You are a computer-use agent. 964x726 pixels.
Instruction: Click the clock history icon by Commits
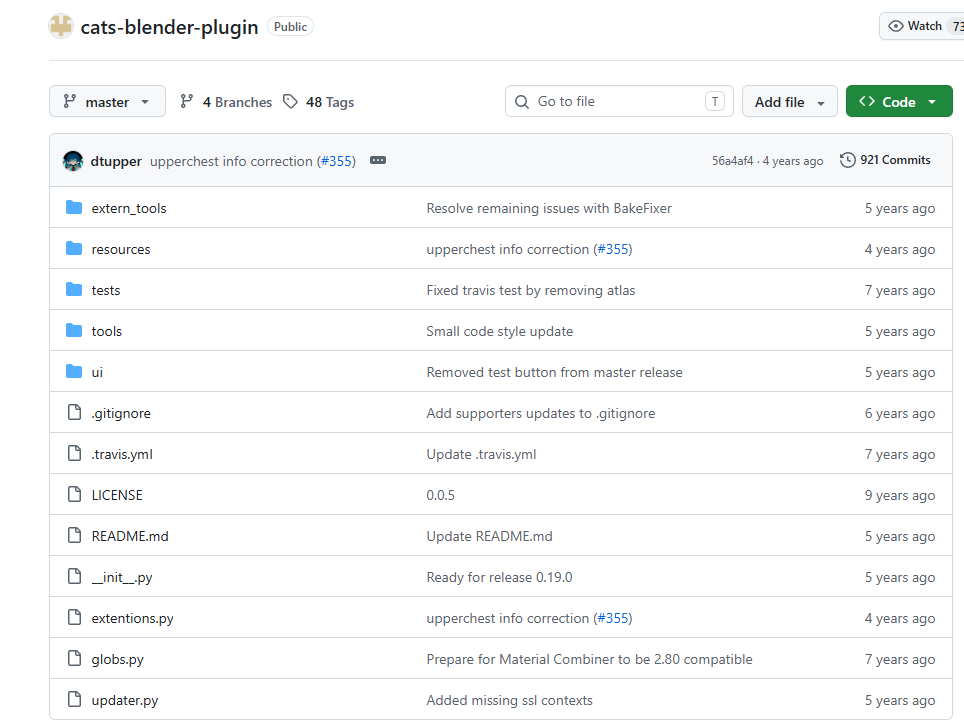pos(848,160)
